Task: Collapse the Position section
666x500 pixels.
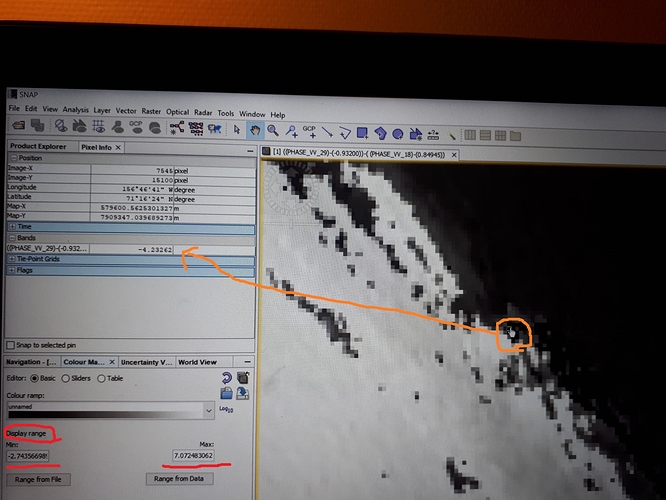Action: pyautogui.click(x=14, y=158)
